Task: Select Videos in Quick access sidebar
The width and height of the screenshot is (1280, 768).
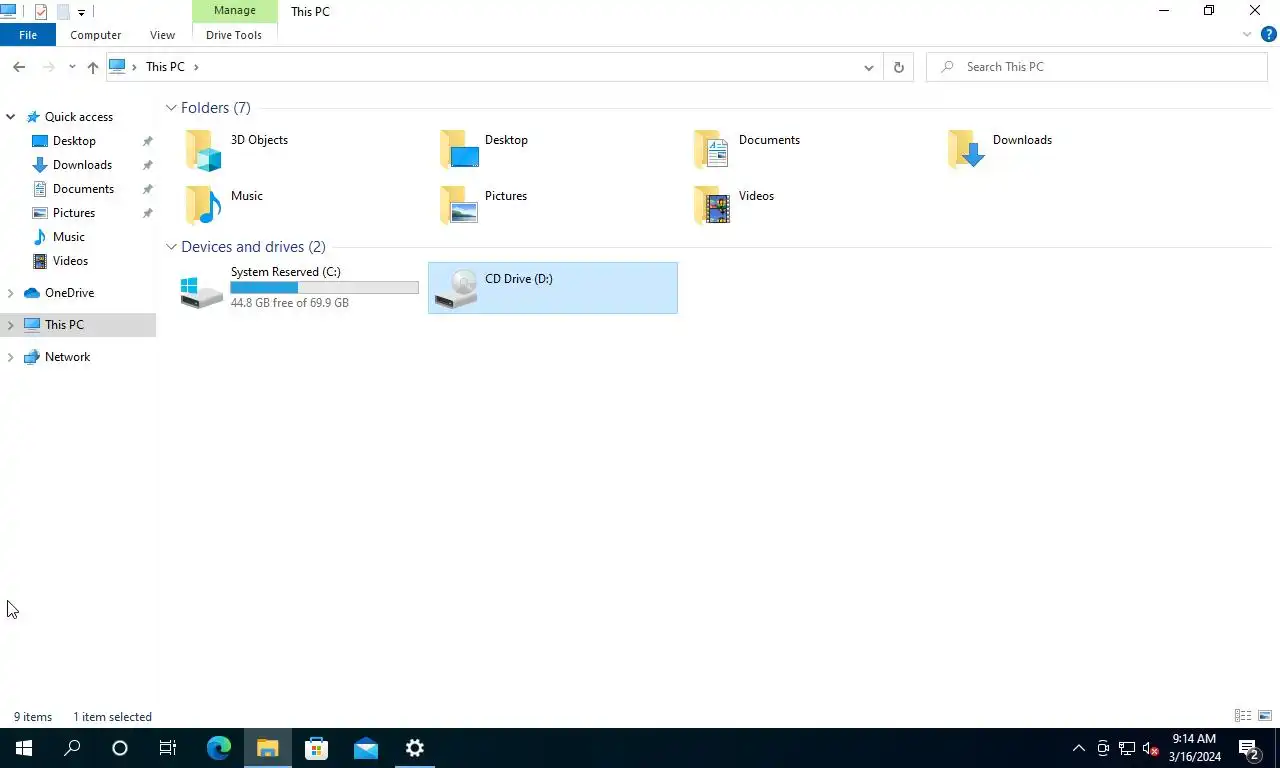Action: tap(70, 261)
